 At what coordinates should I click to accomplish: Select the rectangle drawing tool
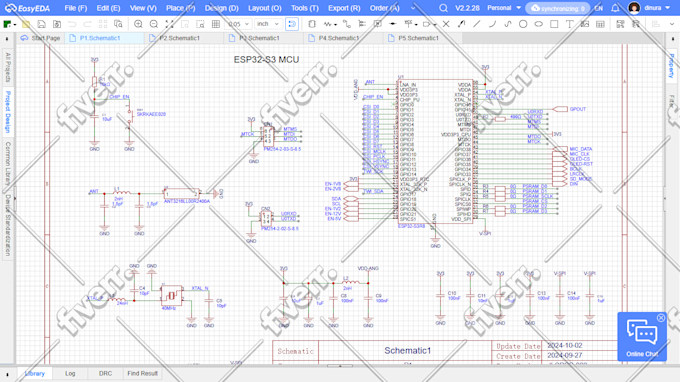[554, 24]
